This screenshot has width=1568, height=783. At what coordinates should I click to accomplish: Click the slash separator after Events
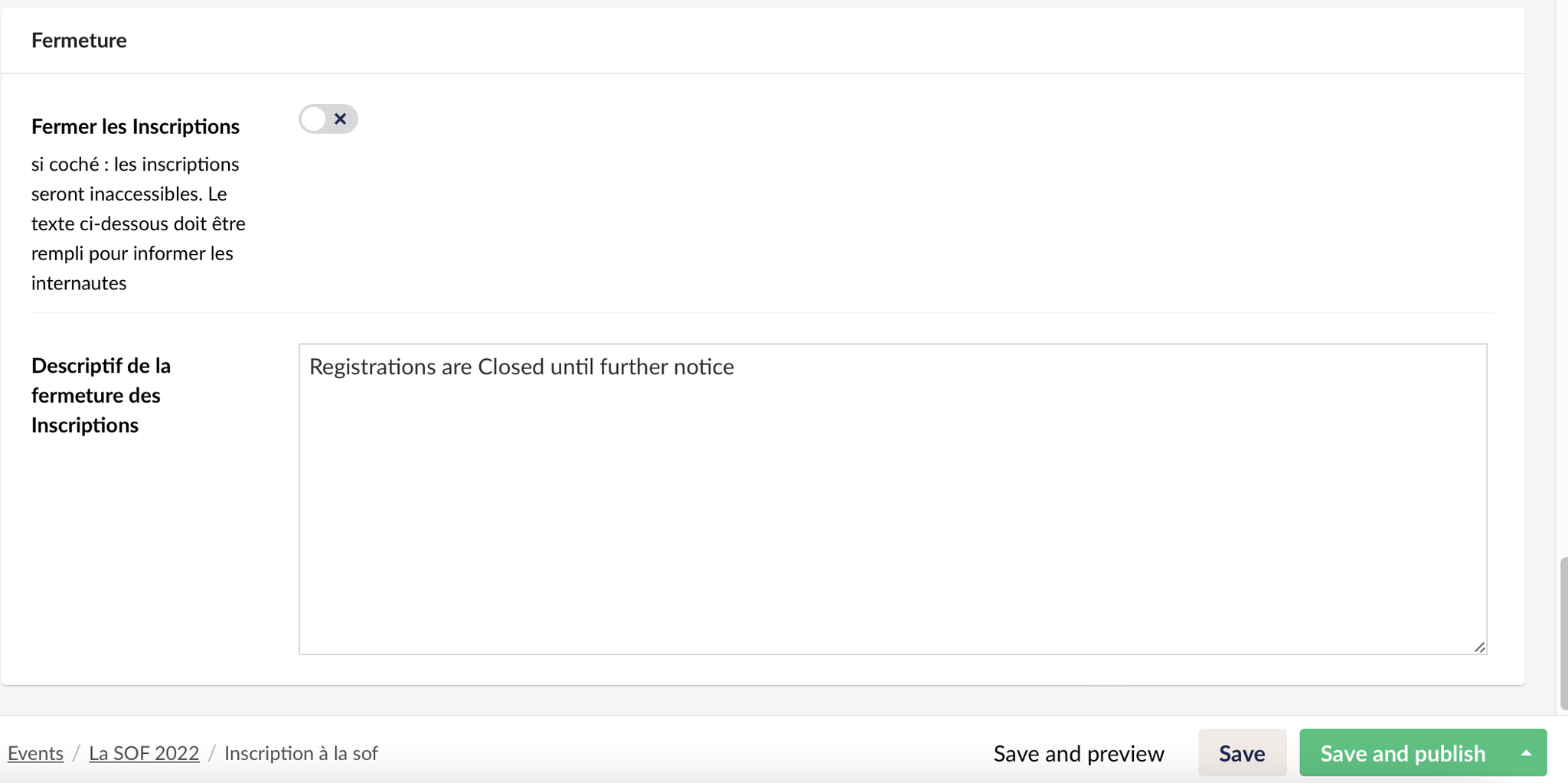77,753
